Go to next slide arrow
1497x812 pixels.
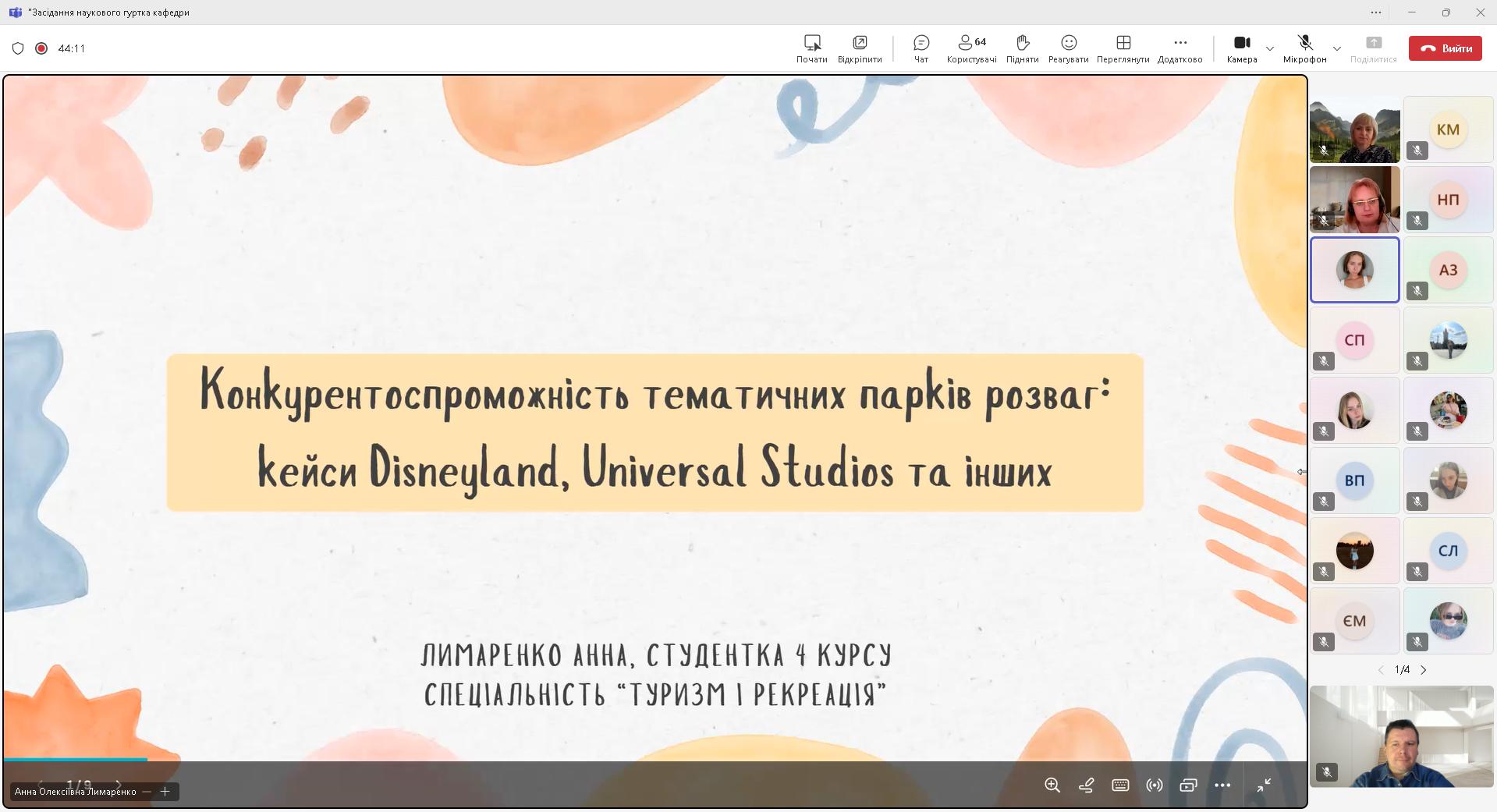coord(119,783)
